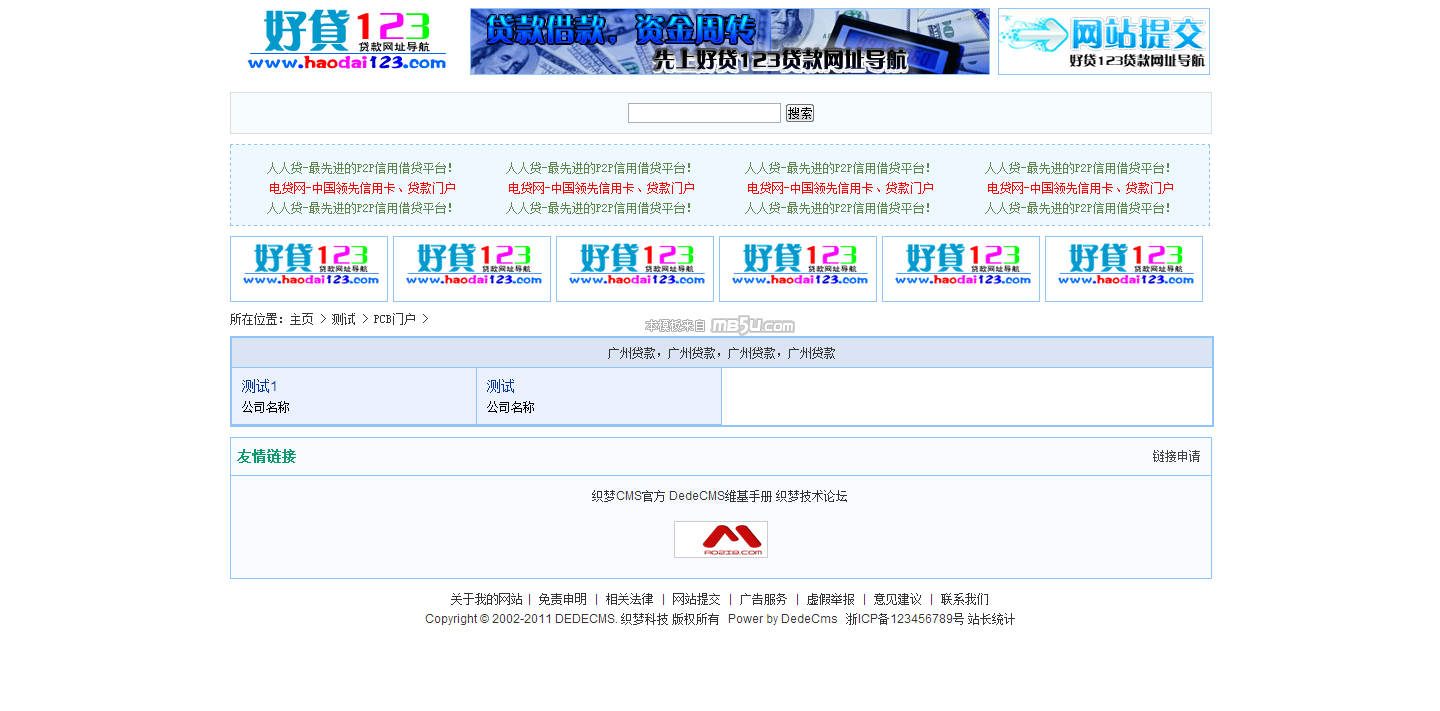Click the red aozia.com partner logo
1440x711 pixels.
point(720,540)
